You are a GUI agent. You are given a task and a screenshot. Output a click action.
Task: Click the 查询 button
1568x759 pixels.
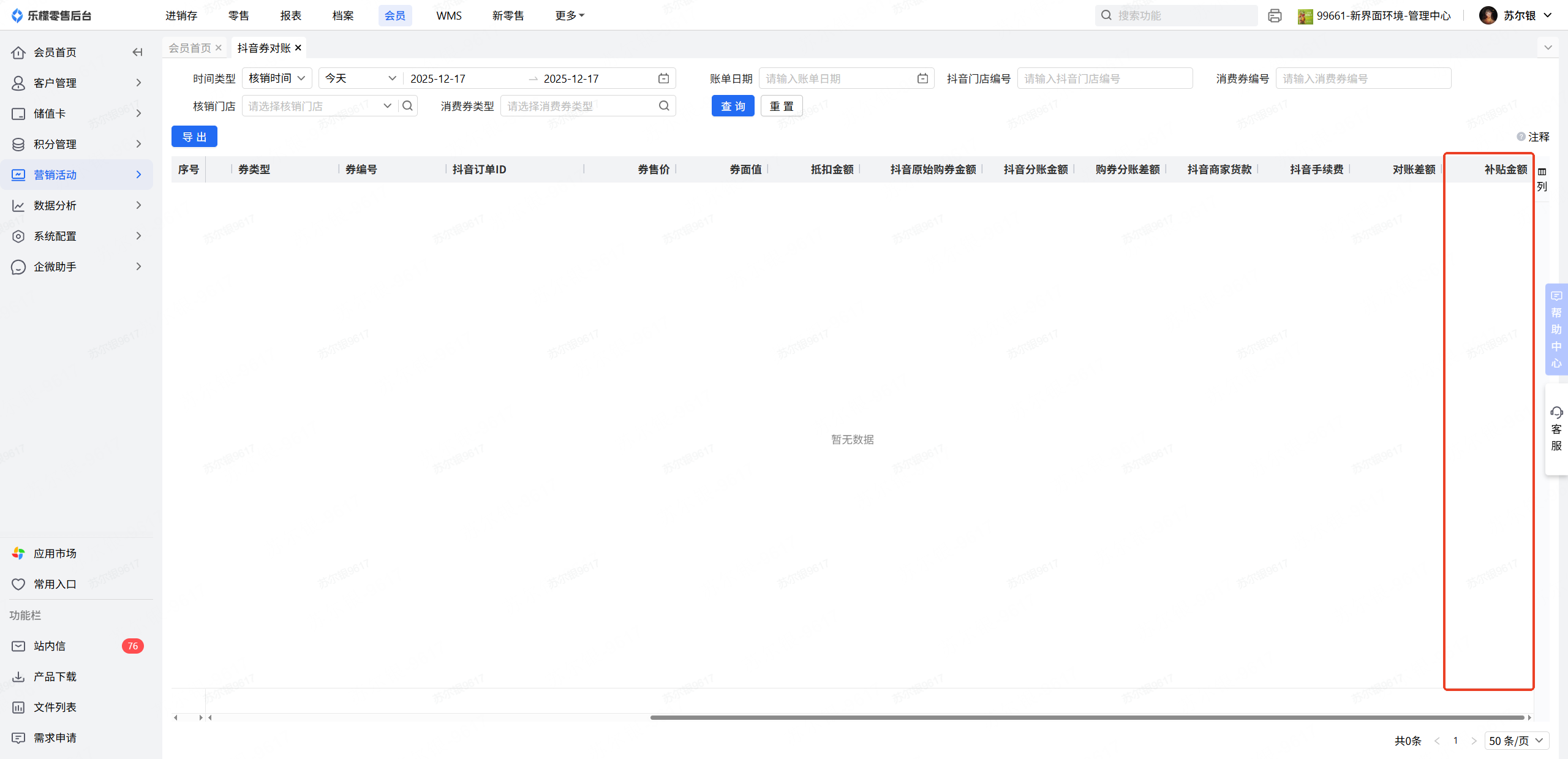click(x=733, y=106)
